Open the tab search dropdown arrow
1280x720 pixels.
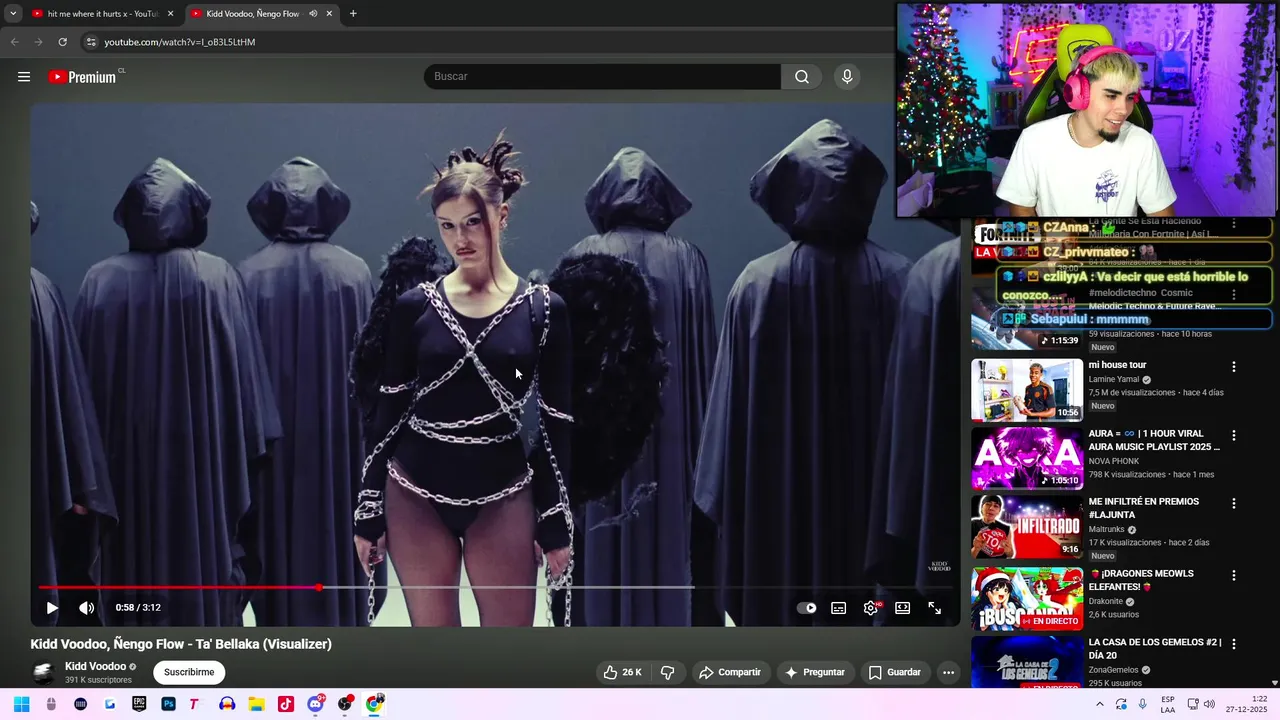click(13, 14)
